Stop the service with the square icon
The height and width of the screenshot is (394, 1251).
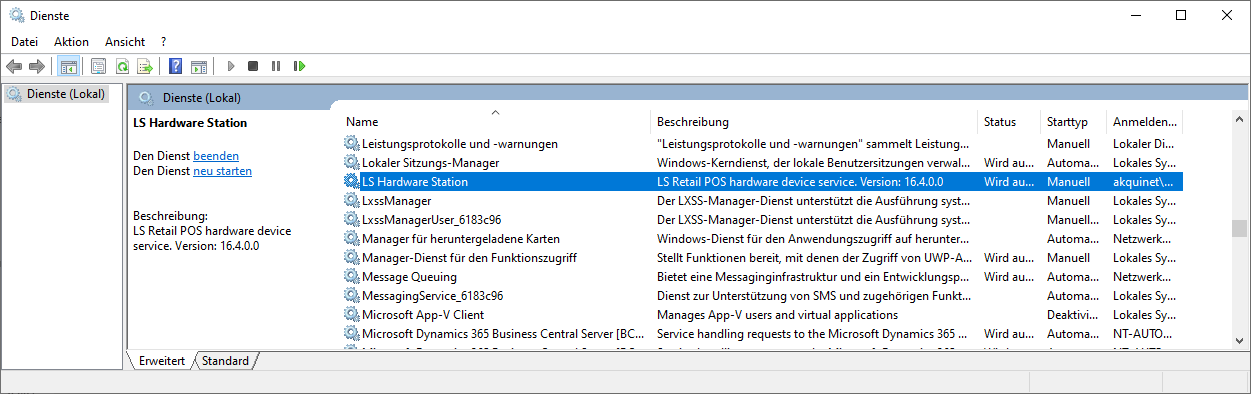[x=253, y=66]
